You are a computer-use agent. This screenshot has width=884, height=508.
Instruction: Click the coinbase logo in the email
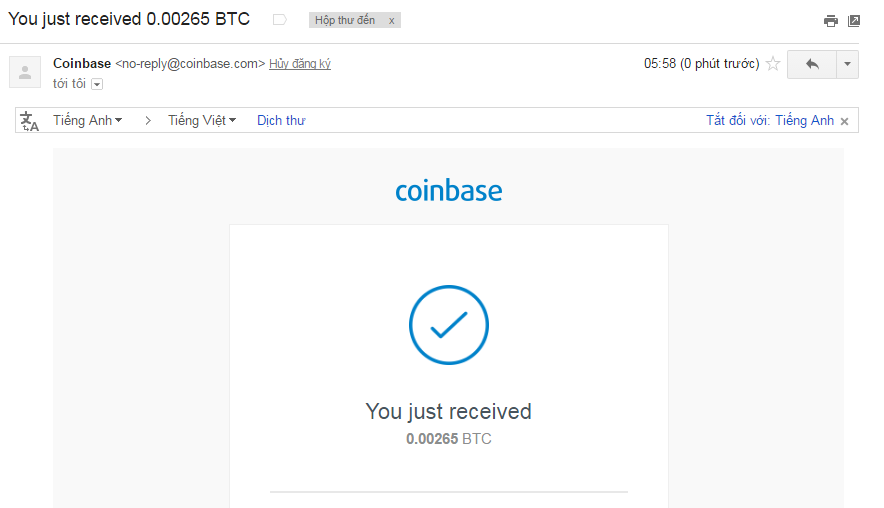449,191
